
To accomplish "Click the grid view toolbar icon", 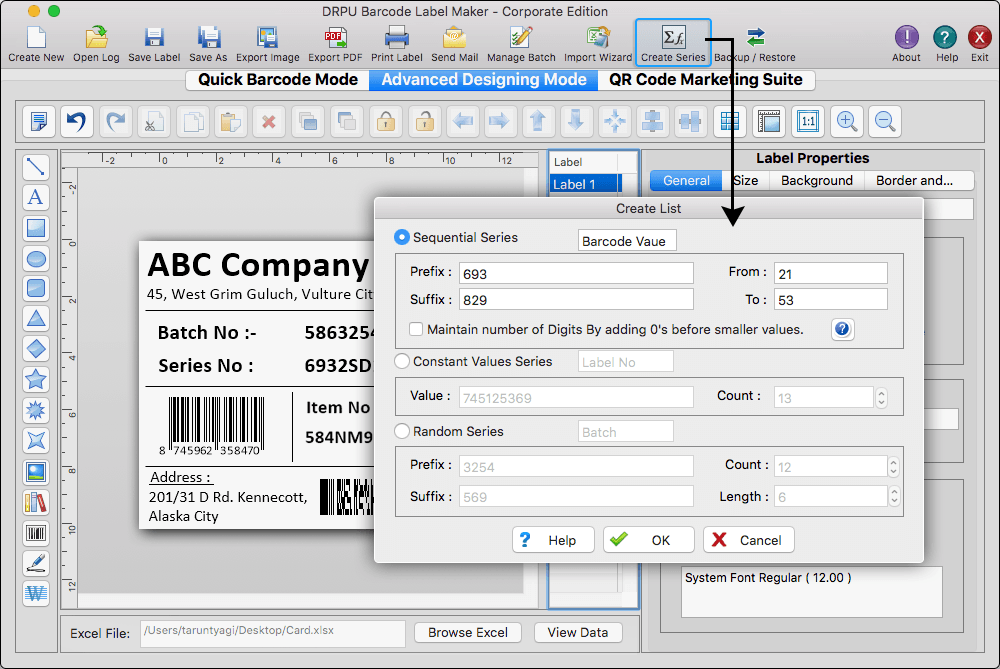I will [730, 121].
